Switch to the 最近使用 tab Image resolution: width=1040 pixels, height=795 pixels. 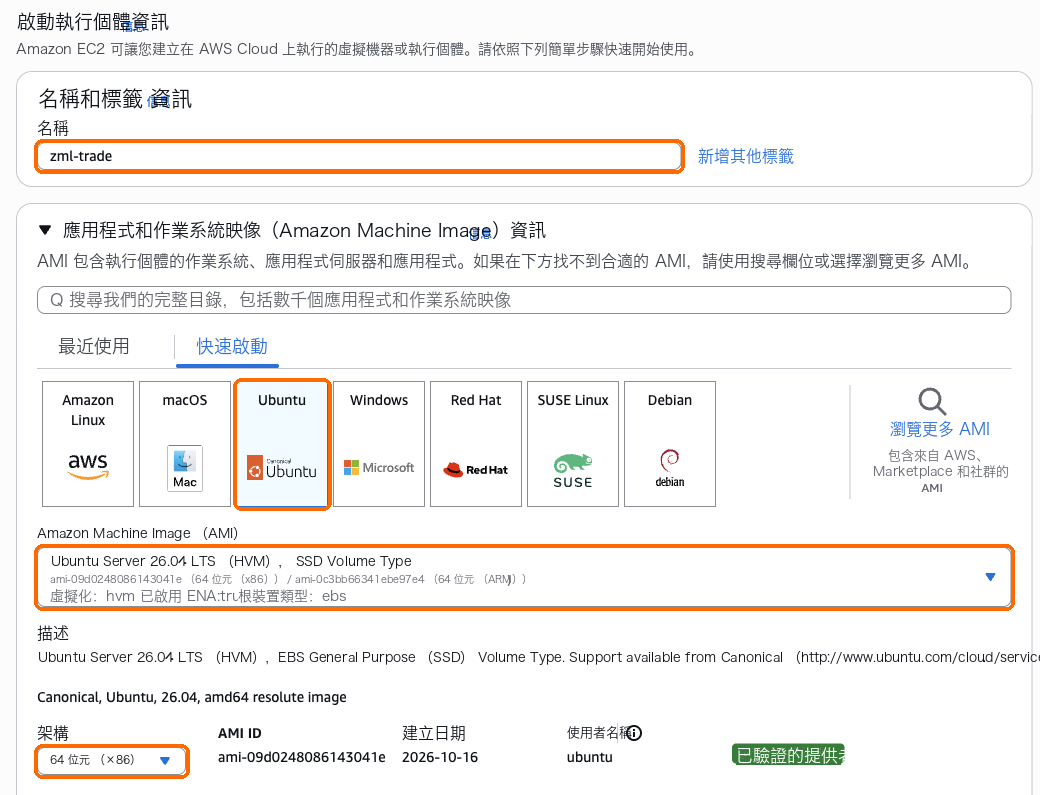94,346
